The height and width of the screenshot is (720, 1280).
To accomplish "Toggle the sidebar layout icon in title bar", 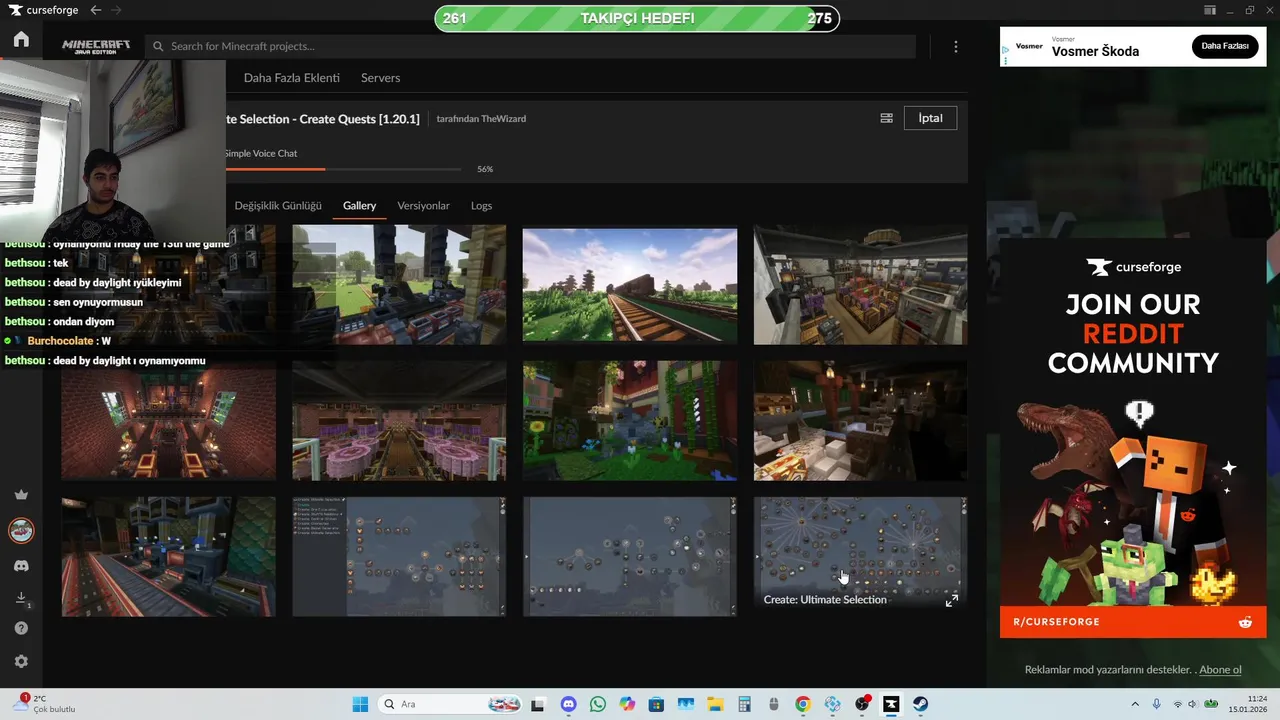I will point(1210,10).
